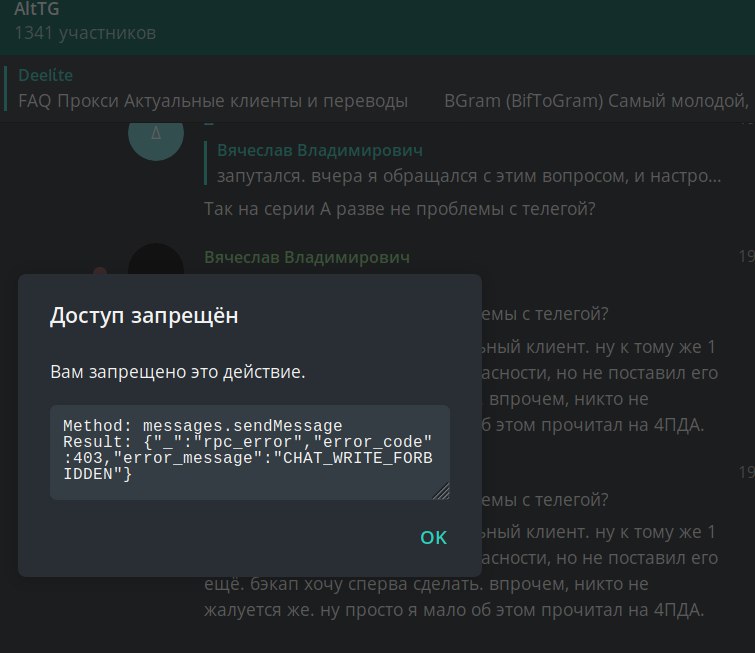Open the AltTG chat header title
Image resolution: width=755 pixels, height=653 pixels.
pos(37,9)
